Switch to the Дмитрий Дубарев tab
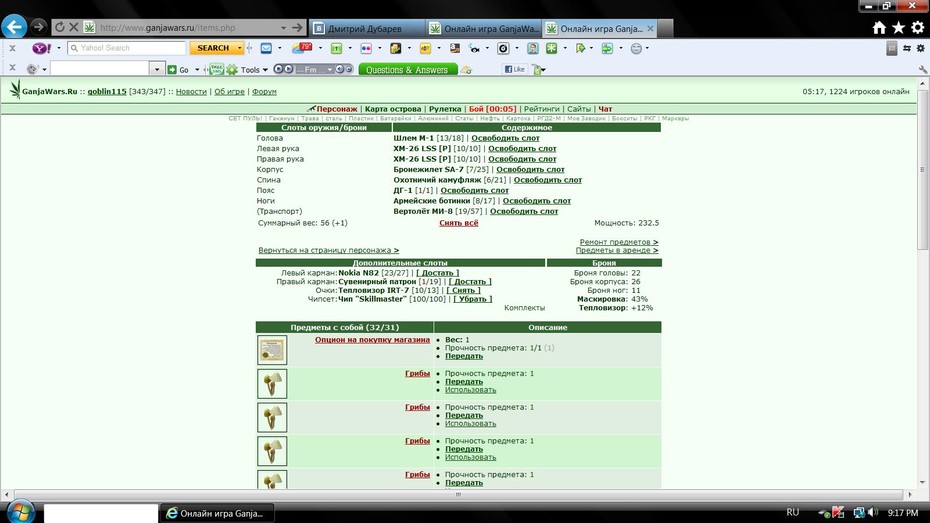The width and height of the screenshot is (930, 523). [367, 28]
